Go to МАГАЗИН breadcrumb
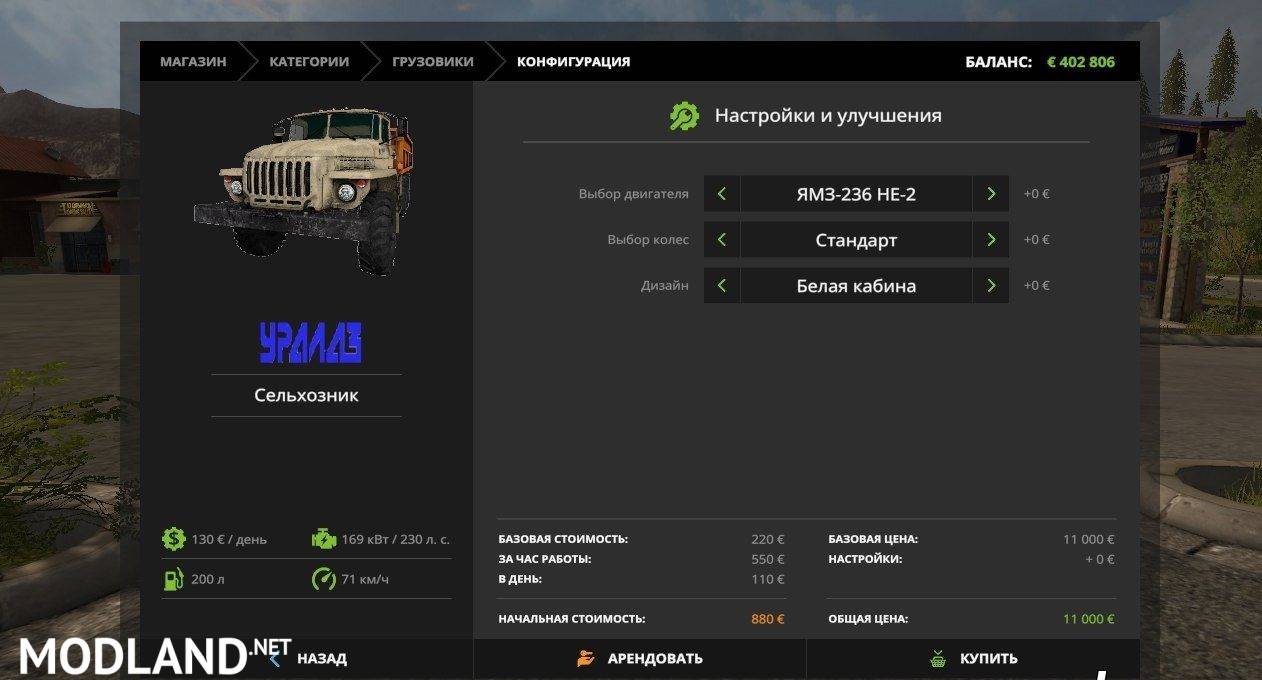The image size is (1262, 680). 193,62
